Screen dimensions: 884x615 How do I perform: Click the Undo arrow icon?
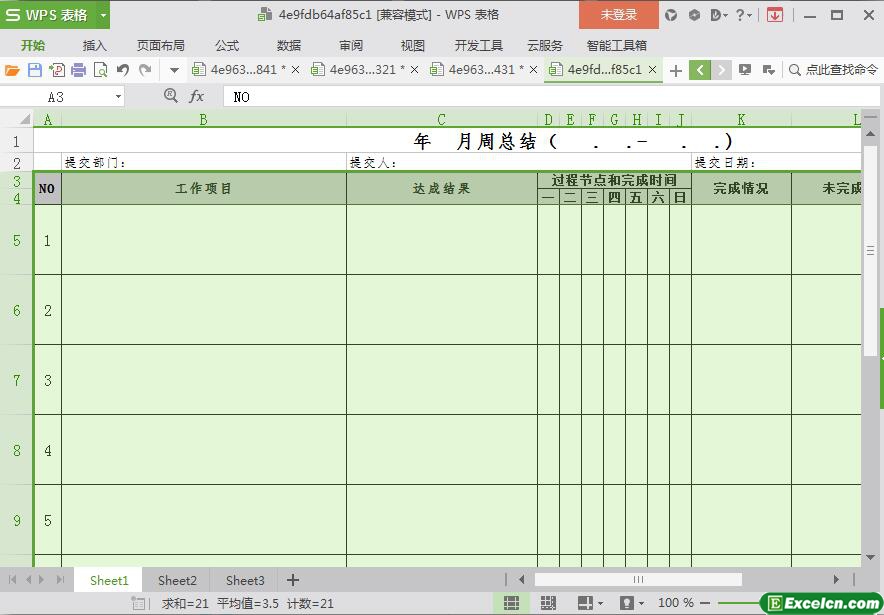[x=123, y=70]
